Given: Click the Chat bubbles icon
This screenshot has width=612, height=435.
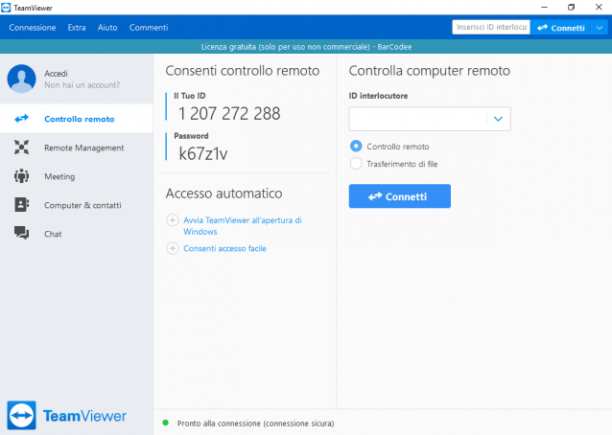Looking at the screenshot, I should [x=21, y=233].
